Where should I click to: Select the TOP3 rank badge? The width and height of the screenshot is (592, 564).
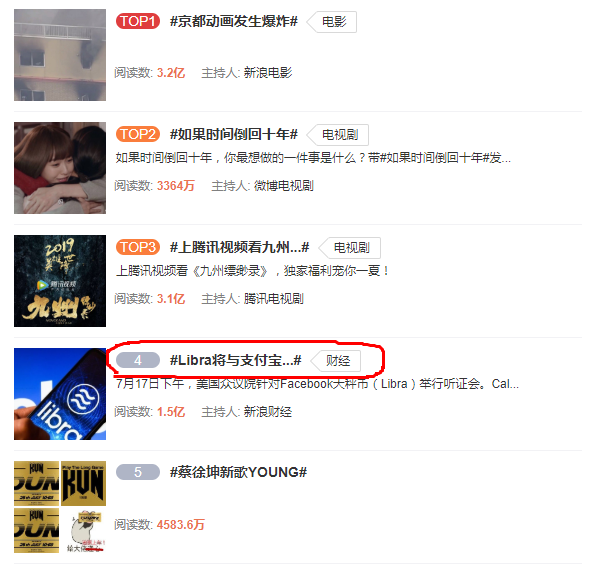(138, 247)
